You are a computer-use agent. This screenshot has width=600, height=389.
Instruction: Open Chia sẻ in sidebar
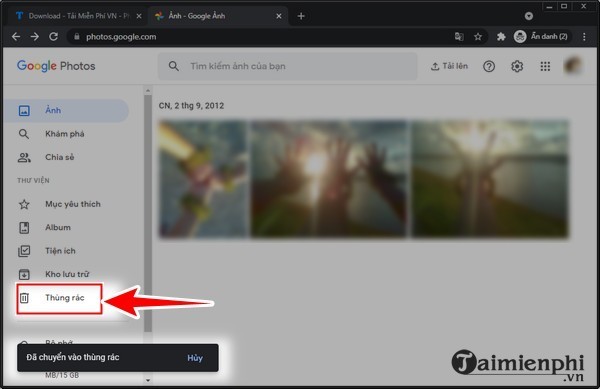[x=66, y=157]
